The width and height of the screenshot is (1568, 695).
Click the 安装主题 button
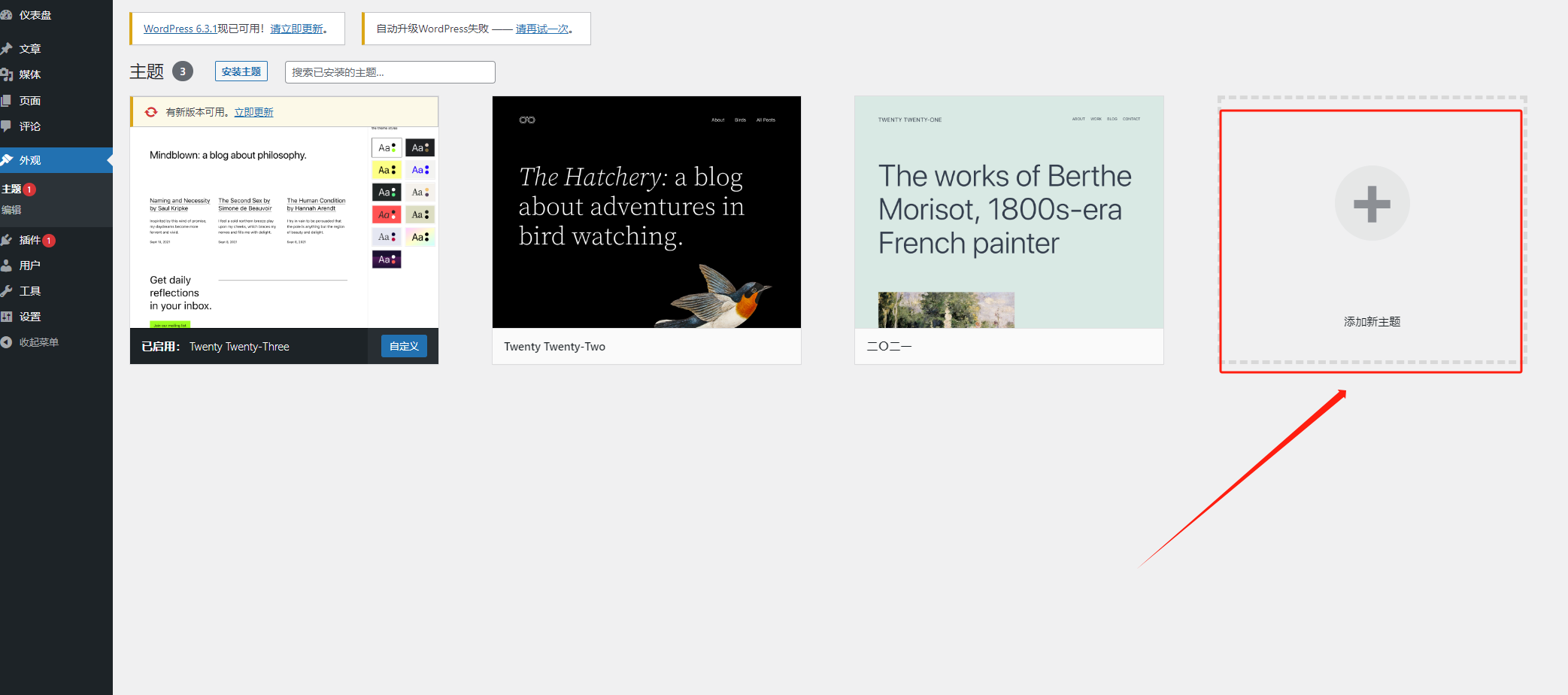241,71
